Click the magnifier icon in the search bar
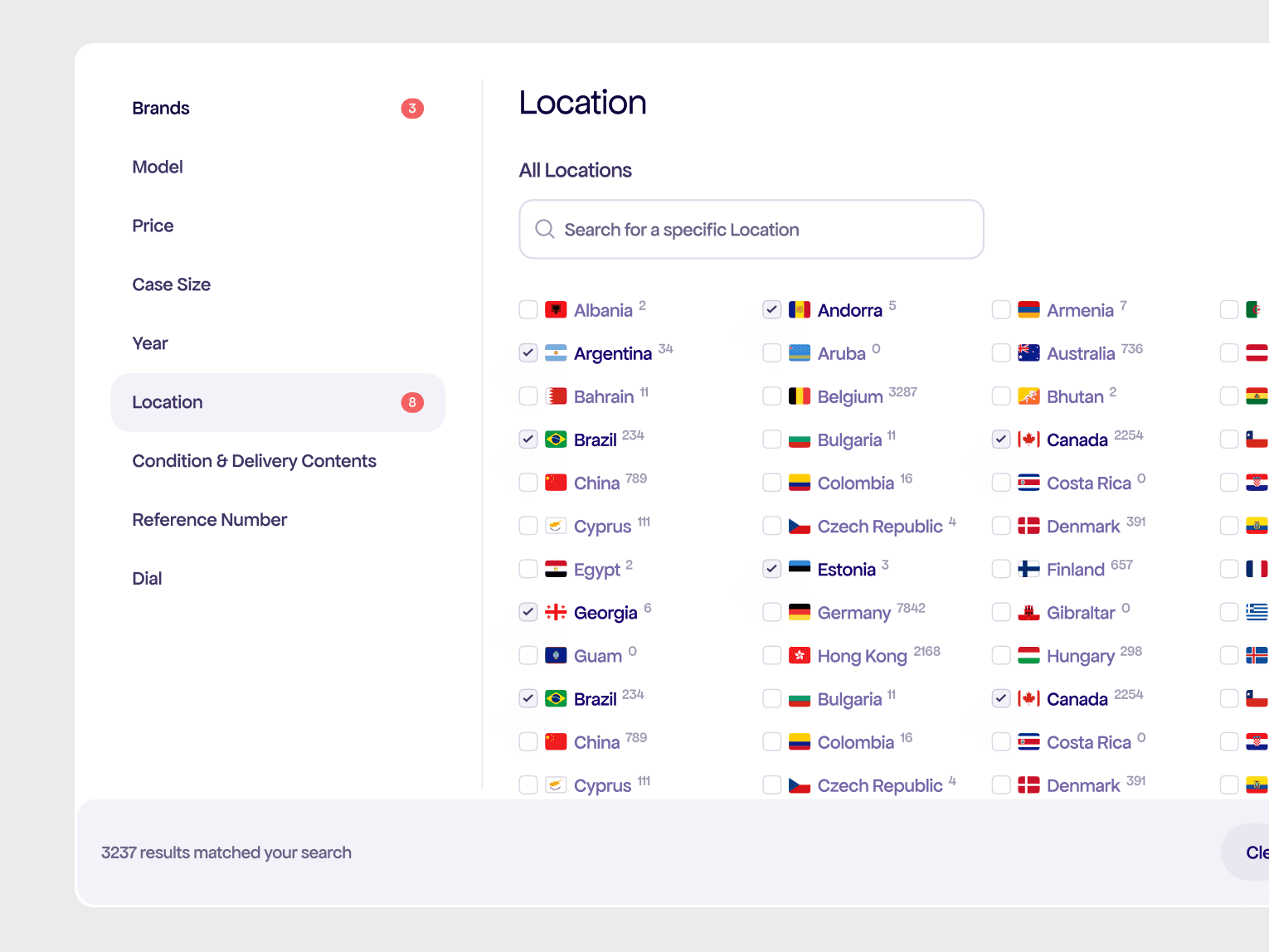The width and height of the screenshot is (1269, 952). pyautogui.click(x=545, y=229)
